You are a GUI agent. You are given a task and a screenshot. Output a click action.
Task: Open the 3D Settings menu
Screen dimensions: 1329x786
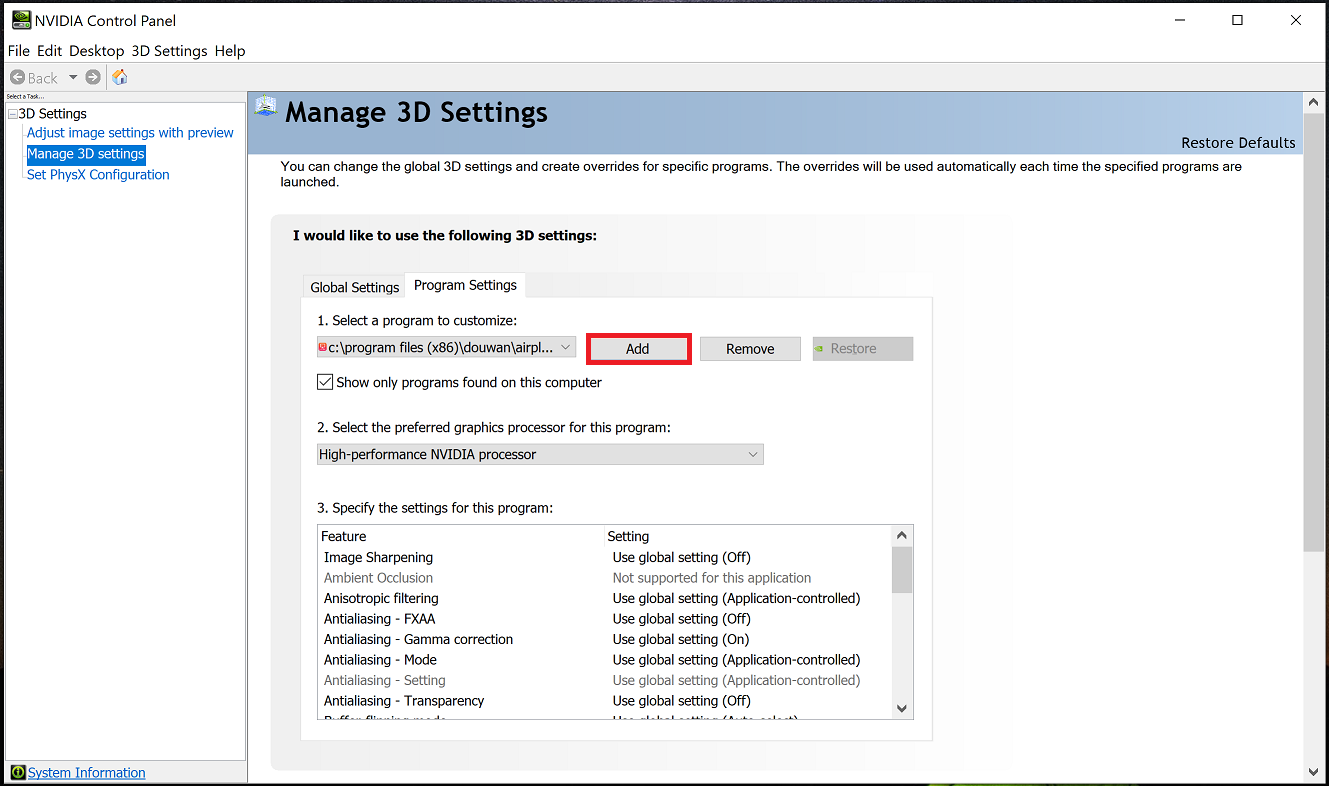click(x=169, y=50)
